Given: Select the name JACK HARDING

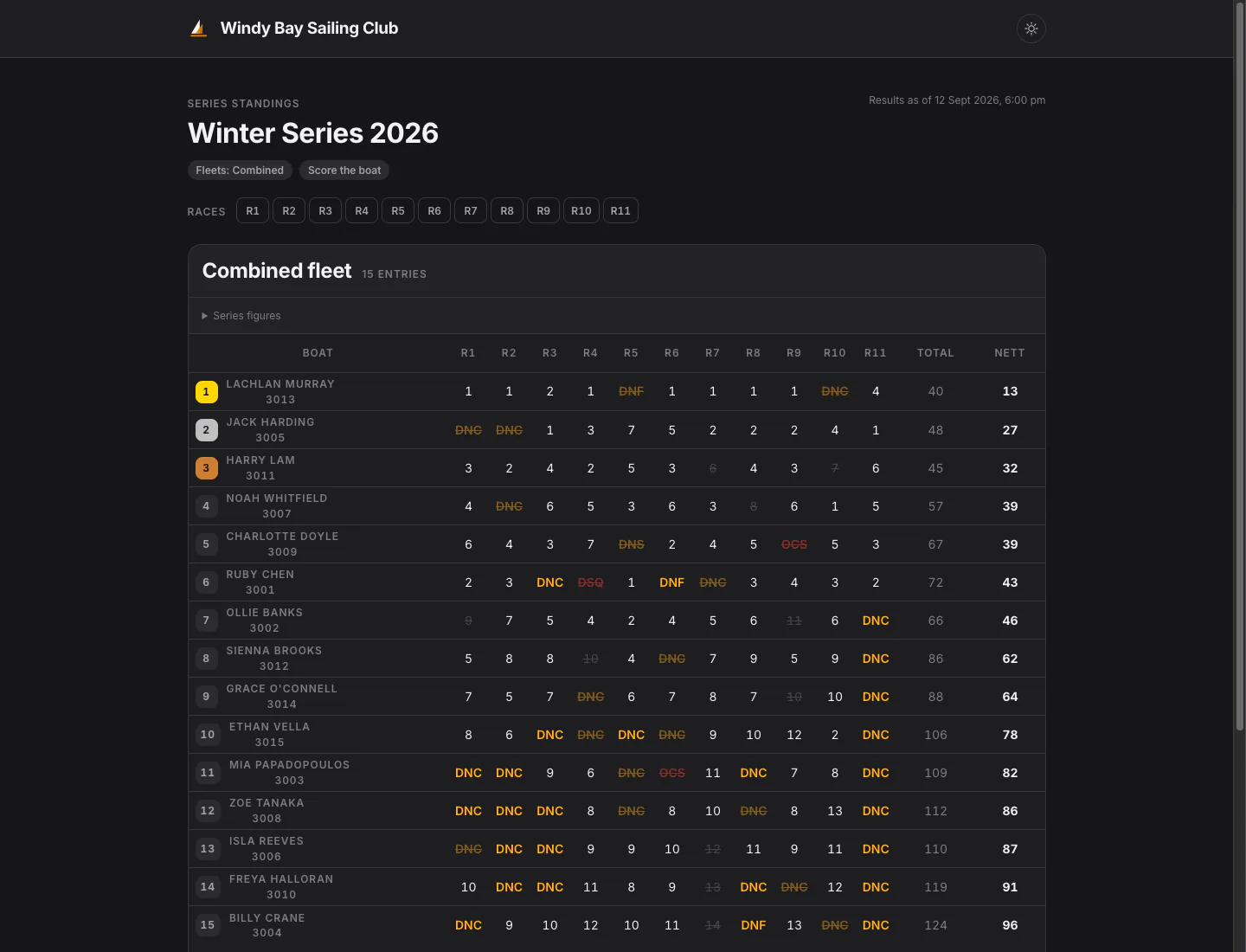Looking at the screenshot, I should (x=270, y=422).
